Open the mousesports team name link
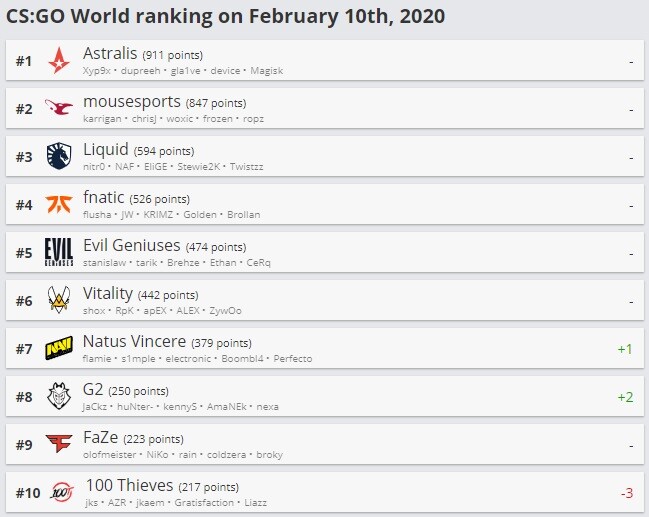Viewport: 649px width, 517px height. tap(132, 101)
